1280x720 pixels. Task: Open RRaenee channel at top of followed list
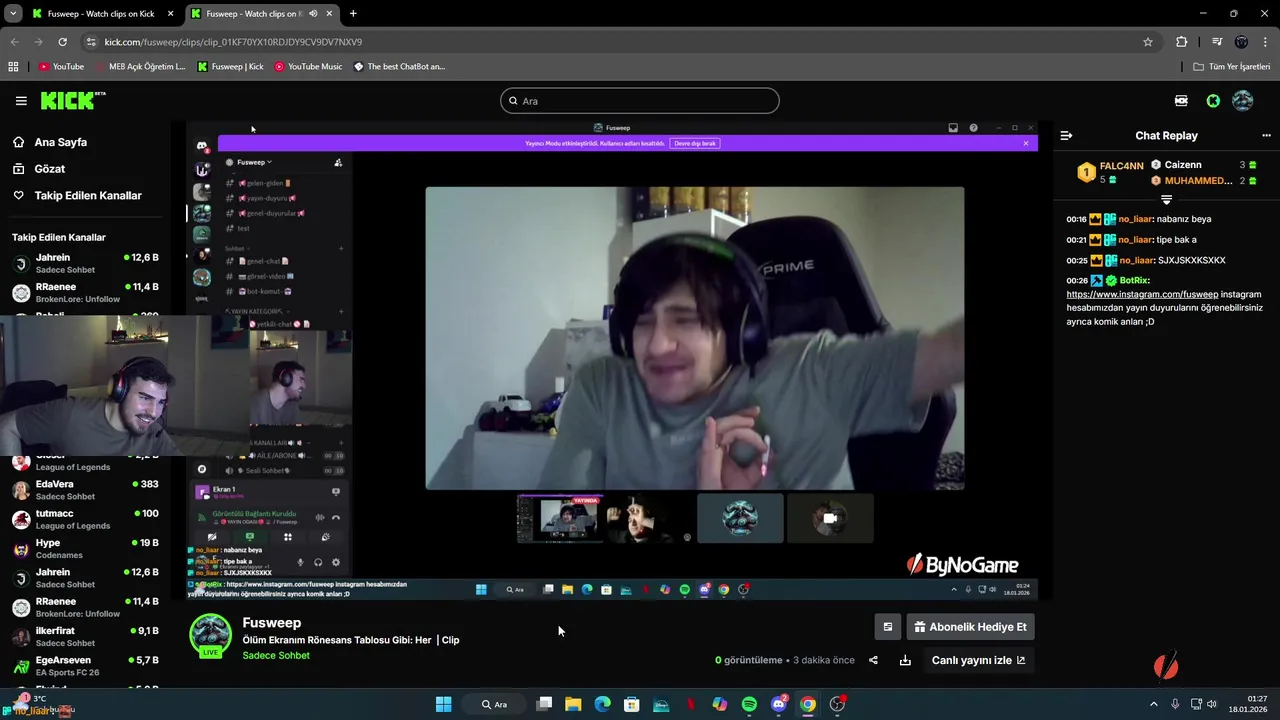pos(85,293)
